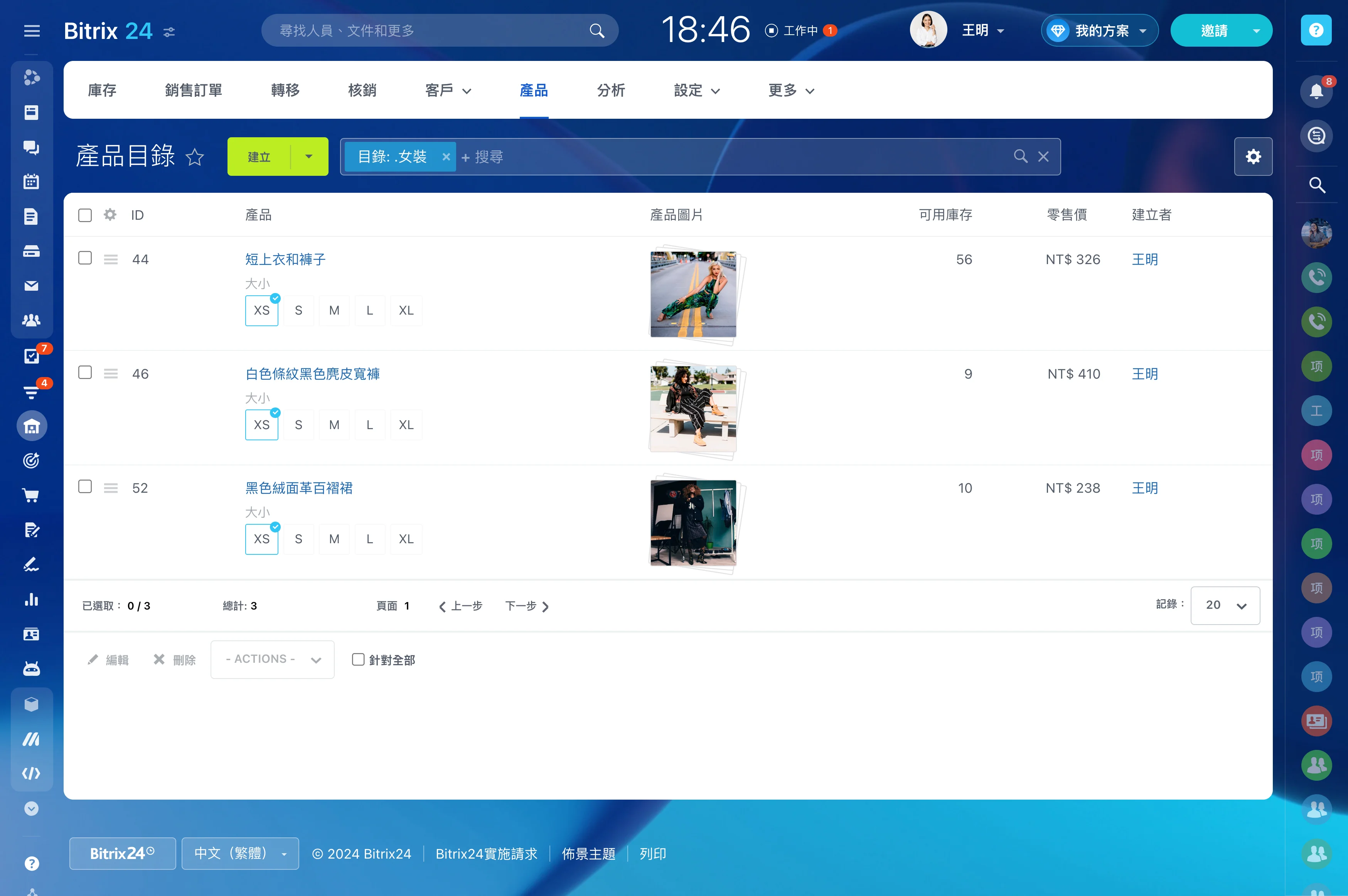This screenshot has height=896, width=1348.
Task: Switch to the 分析 tab
Action: pos(611,90)
